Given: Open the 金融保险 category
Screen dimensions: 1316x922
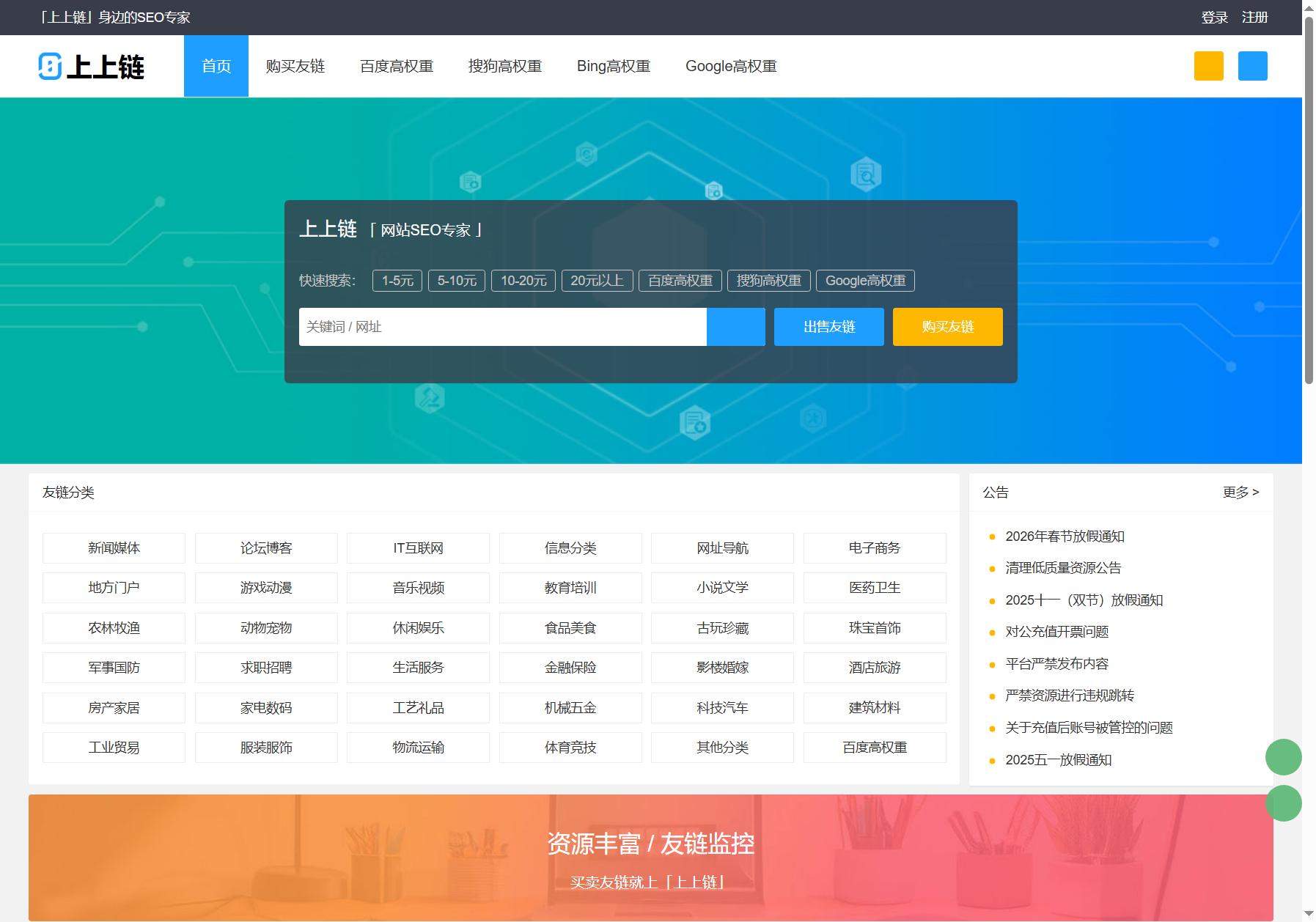Looking at the screenshot, I should (570, 668).
